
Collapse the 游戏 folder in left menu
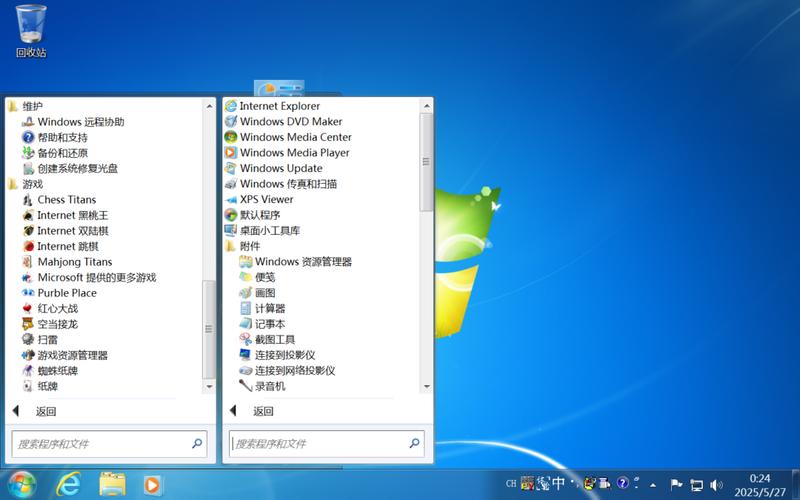coord(32,184)
